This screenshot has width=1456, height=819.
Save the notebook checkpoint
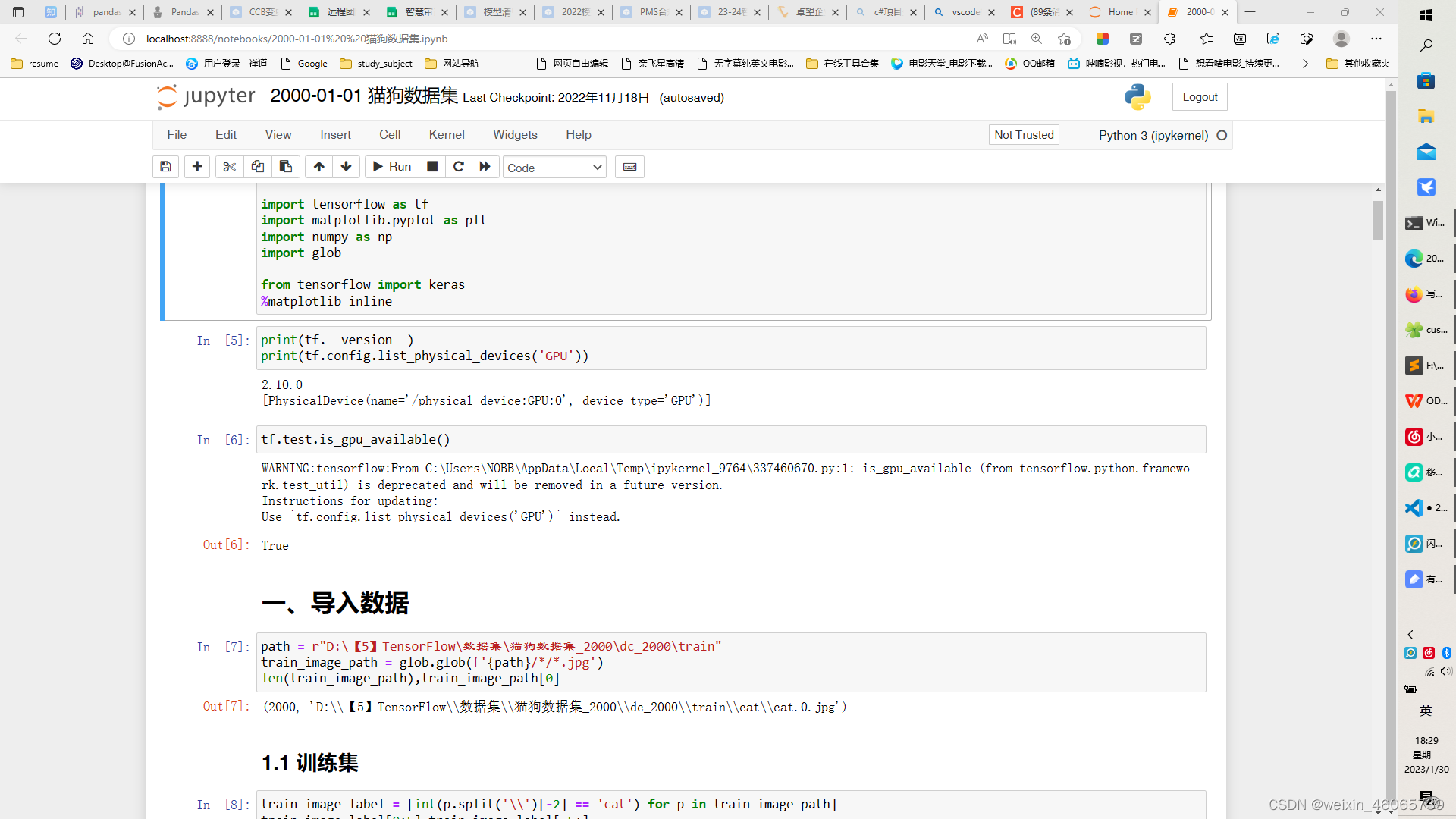click(x=165, y=167)
